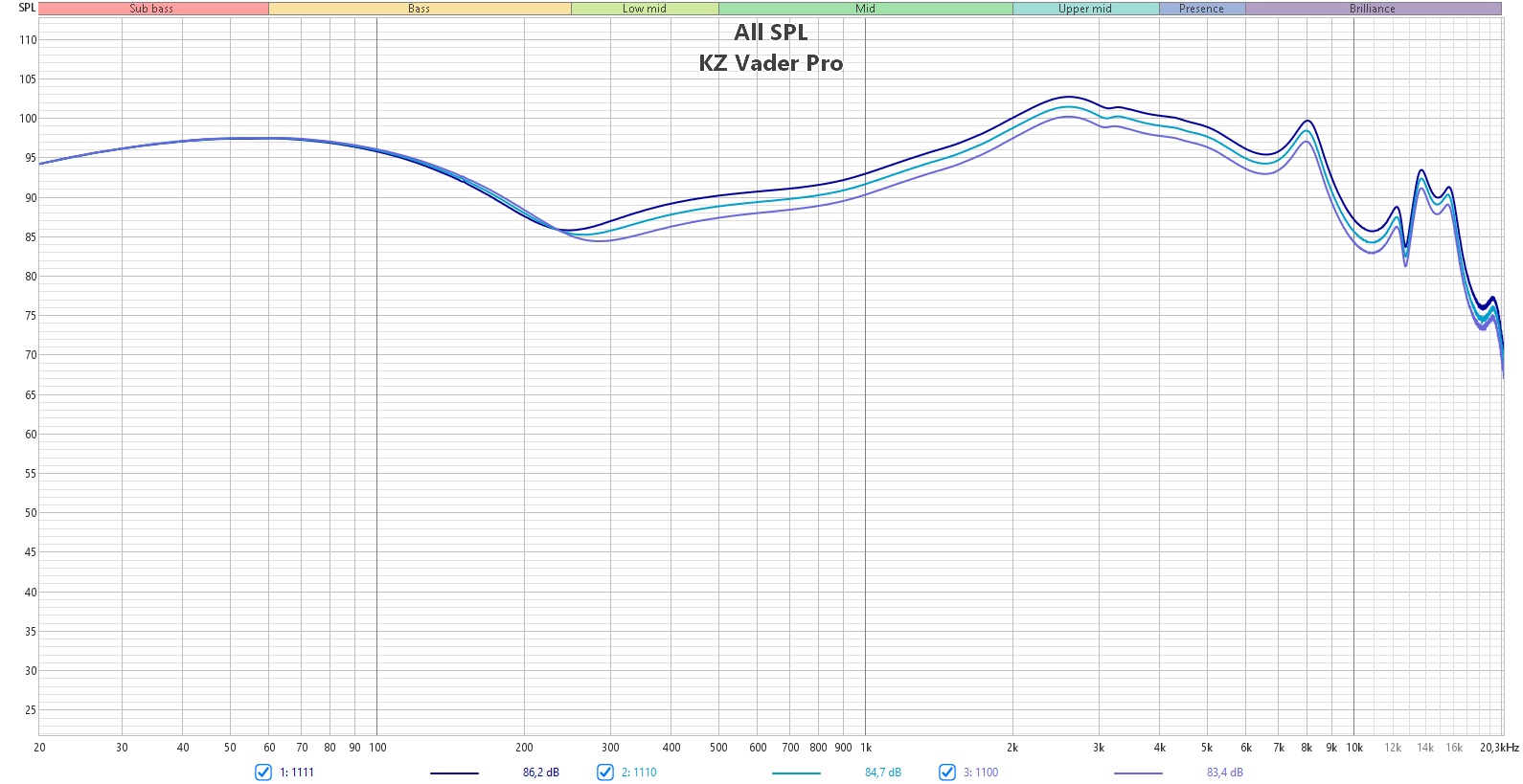Uncheck the 3: 1100 trace checkbox
1523x784 pixels.
tap(947, 773)
